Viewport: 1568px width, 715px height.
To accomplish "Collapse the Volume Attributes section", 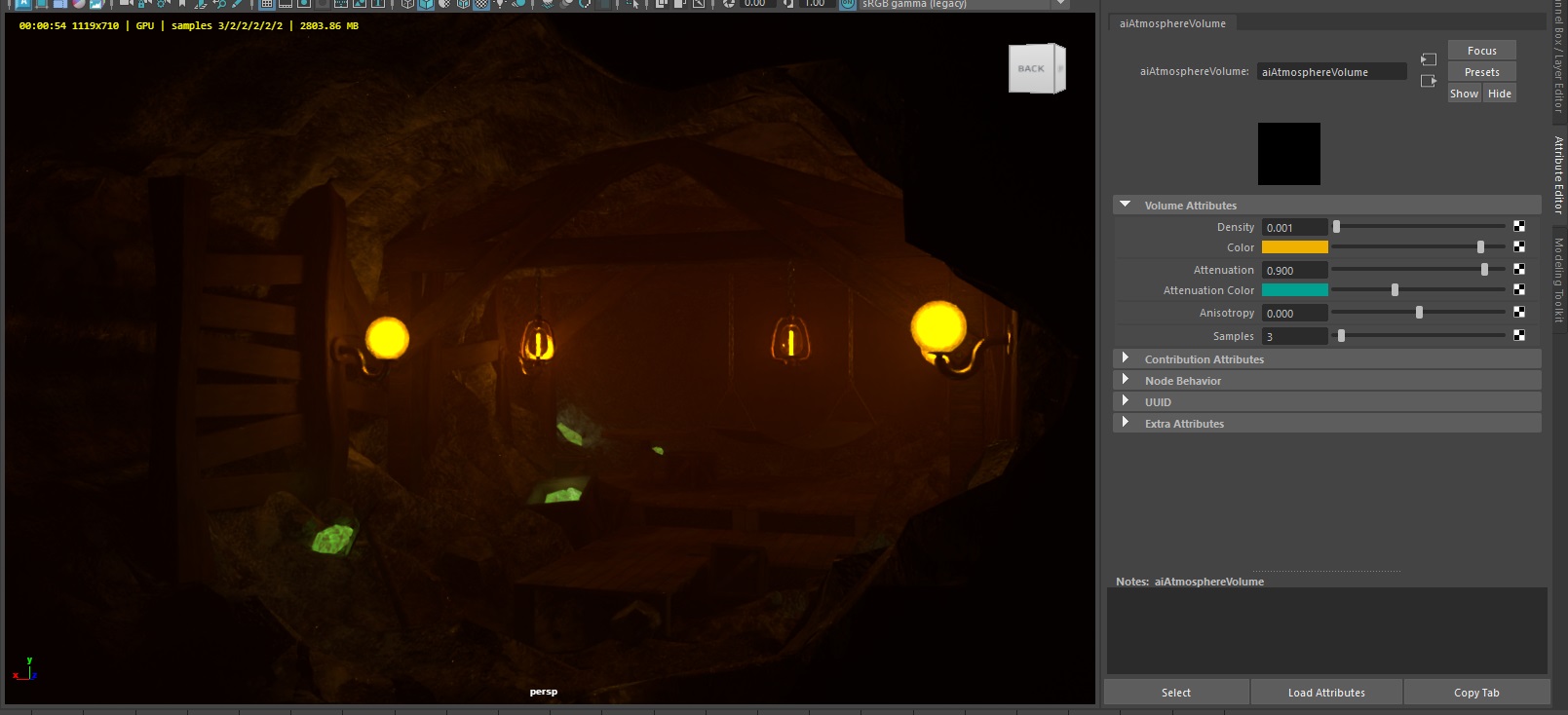I will 1126,205.
